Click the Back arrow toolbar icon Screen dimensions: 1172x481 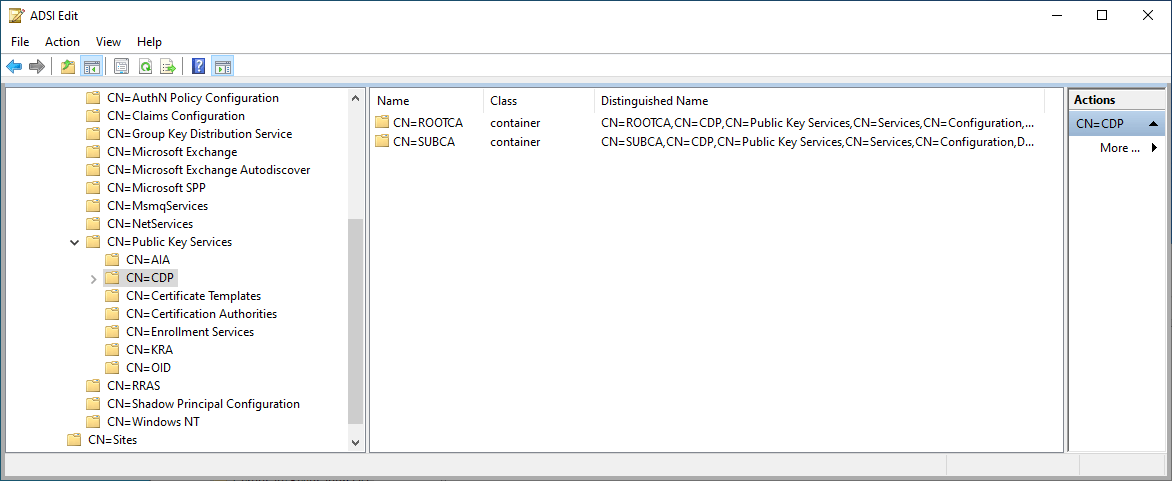(x=14, y=67)
